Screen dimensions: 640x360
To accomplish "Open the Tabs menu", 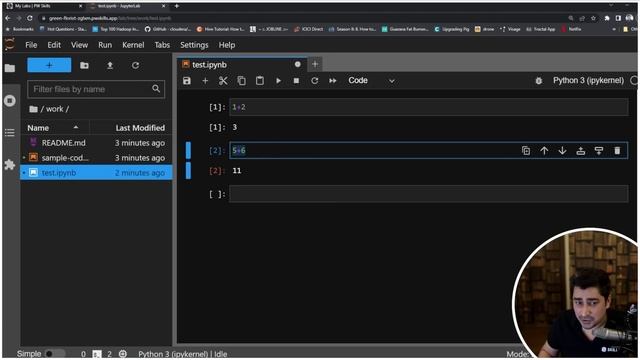I will point(162,45).
